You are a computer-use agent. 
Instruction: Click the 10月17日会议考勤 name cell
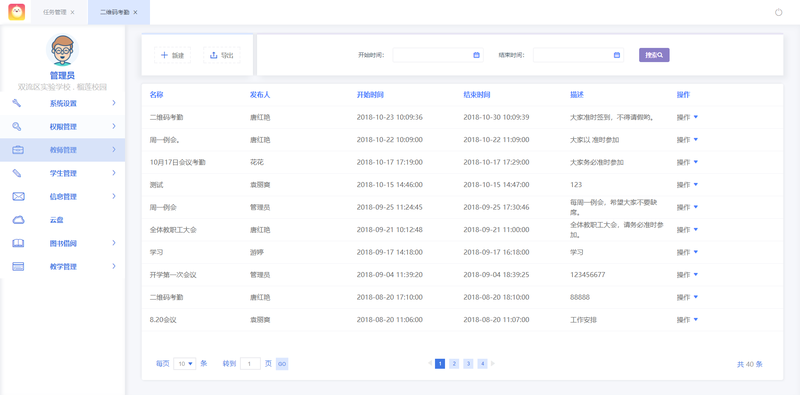point(178,162)
